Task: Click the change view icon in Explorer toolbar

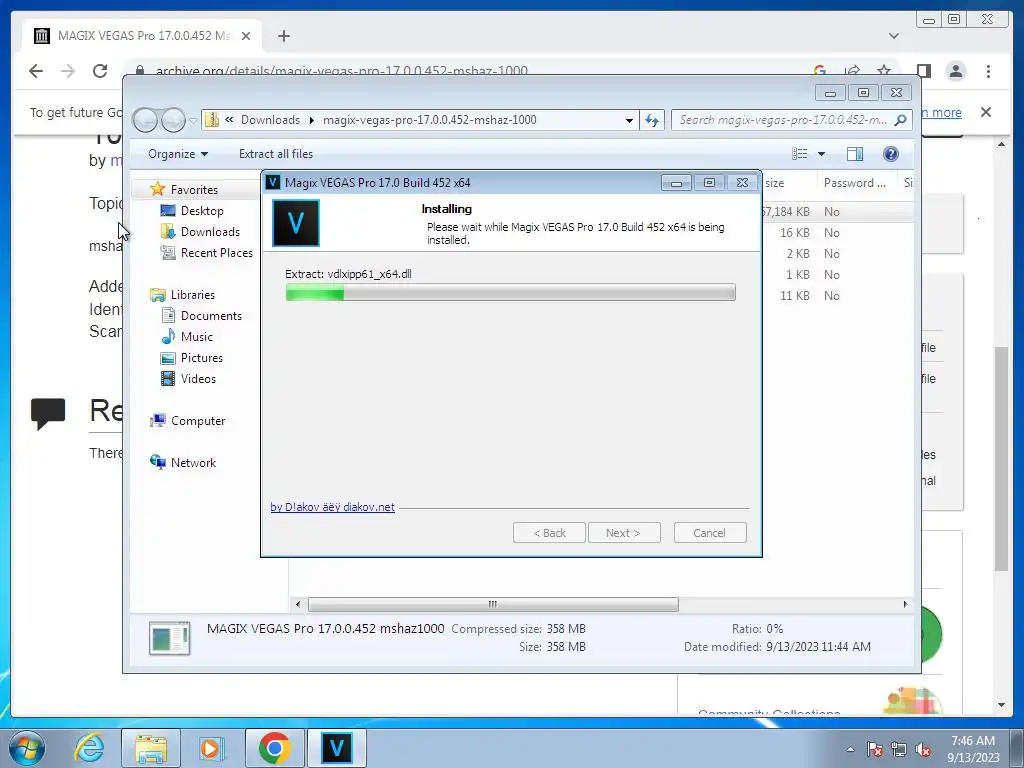Action: (800, 154)
